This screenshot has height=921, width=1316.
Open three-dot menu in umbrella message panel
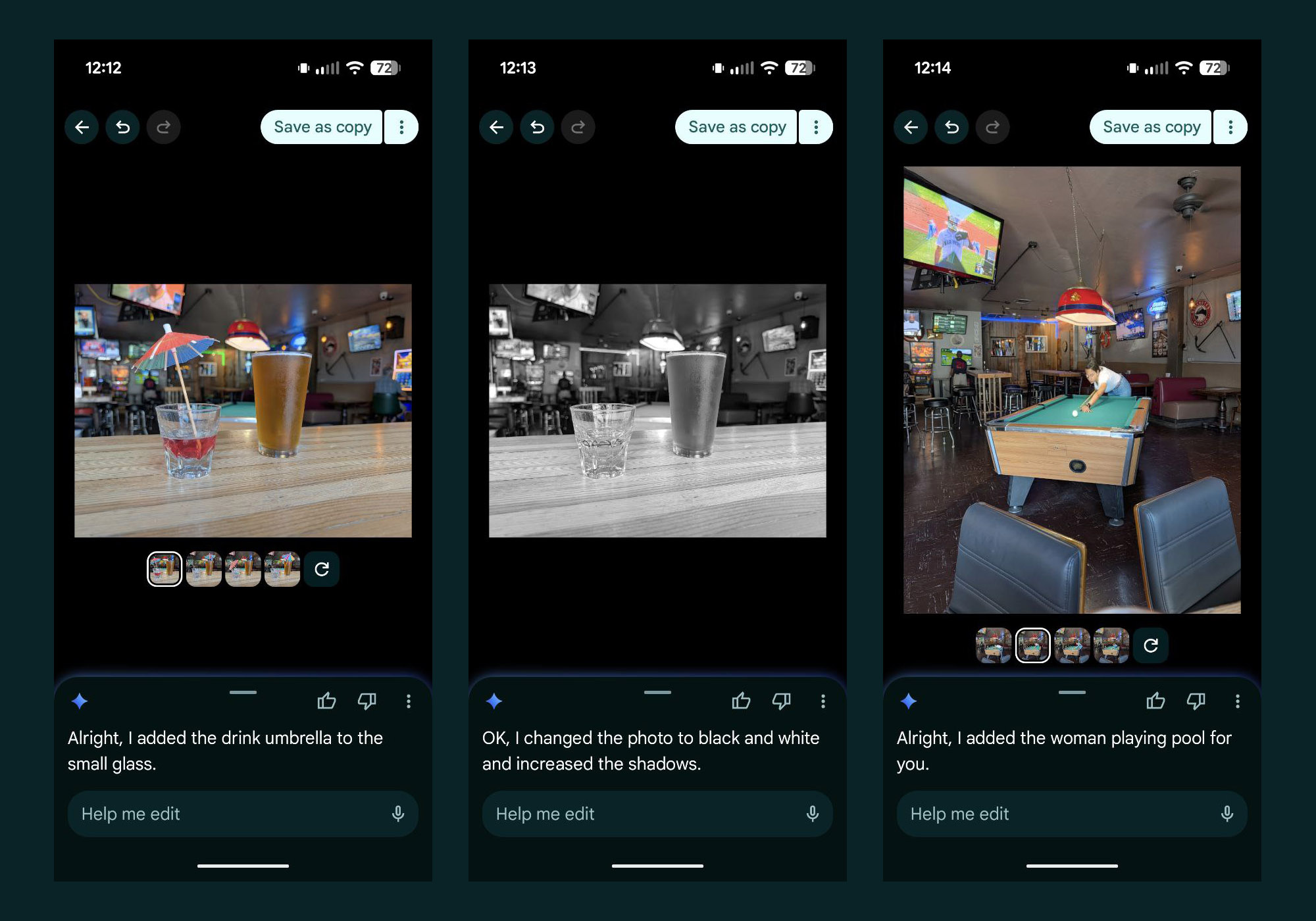point(408,701)
